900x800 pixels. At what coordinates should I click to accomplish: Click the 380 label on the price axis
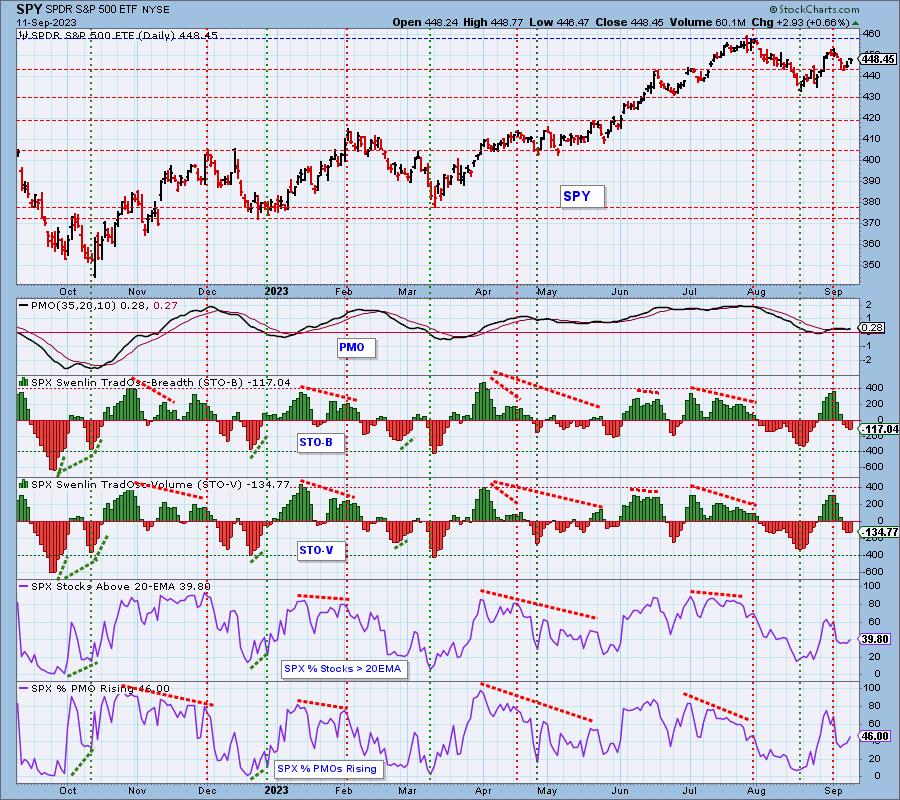pos(872,202)
